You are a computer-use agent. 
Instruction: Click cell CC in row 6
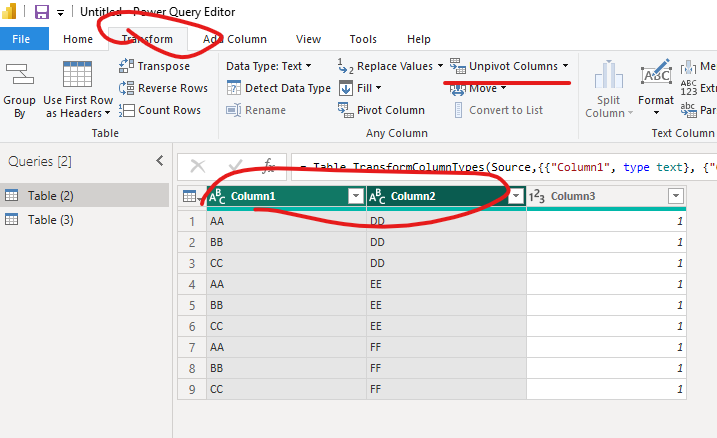pos(287,326)
